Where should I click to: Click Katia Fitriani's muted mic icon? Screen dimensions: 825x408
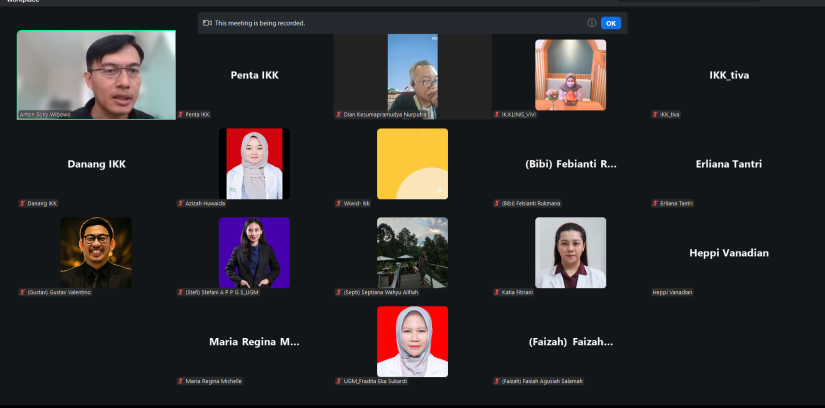497,292
